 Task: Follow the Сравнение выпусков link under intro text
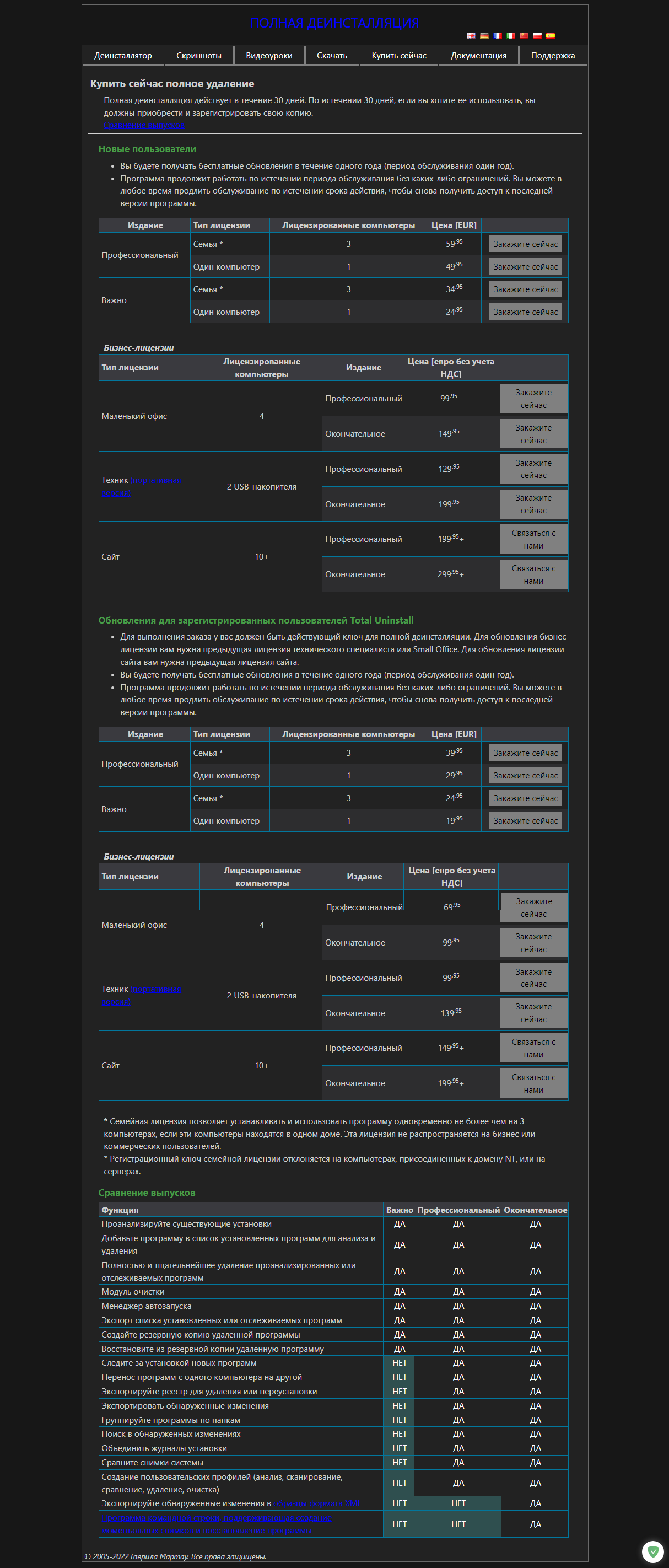click(144, 125)
